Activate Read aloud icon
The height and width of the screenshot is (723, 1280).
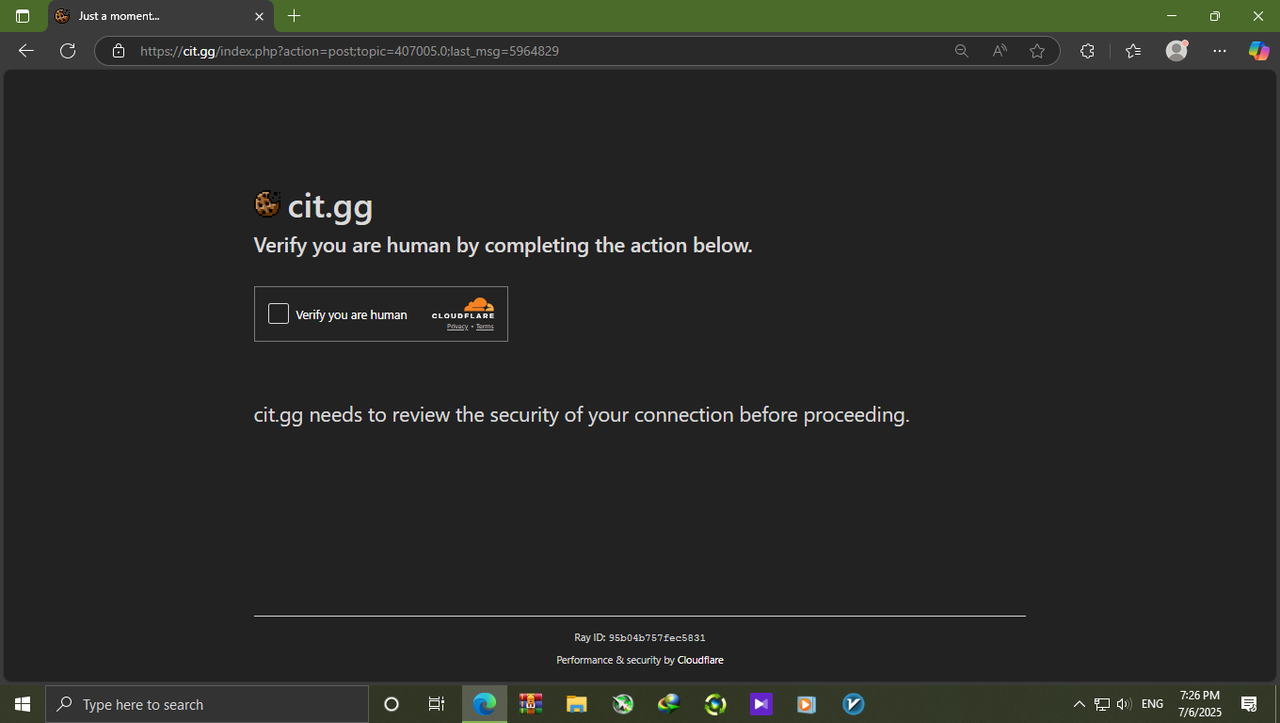point(999,51)
